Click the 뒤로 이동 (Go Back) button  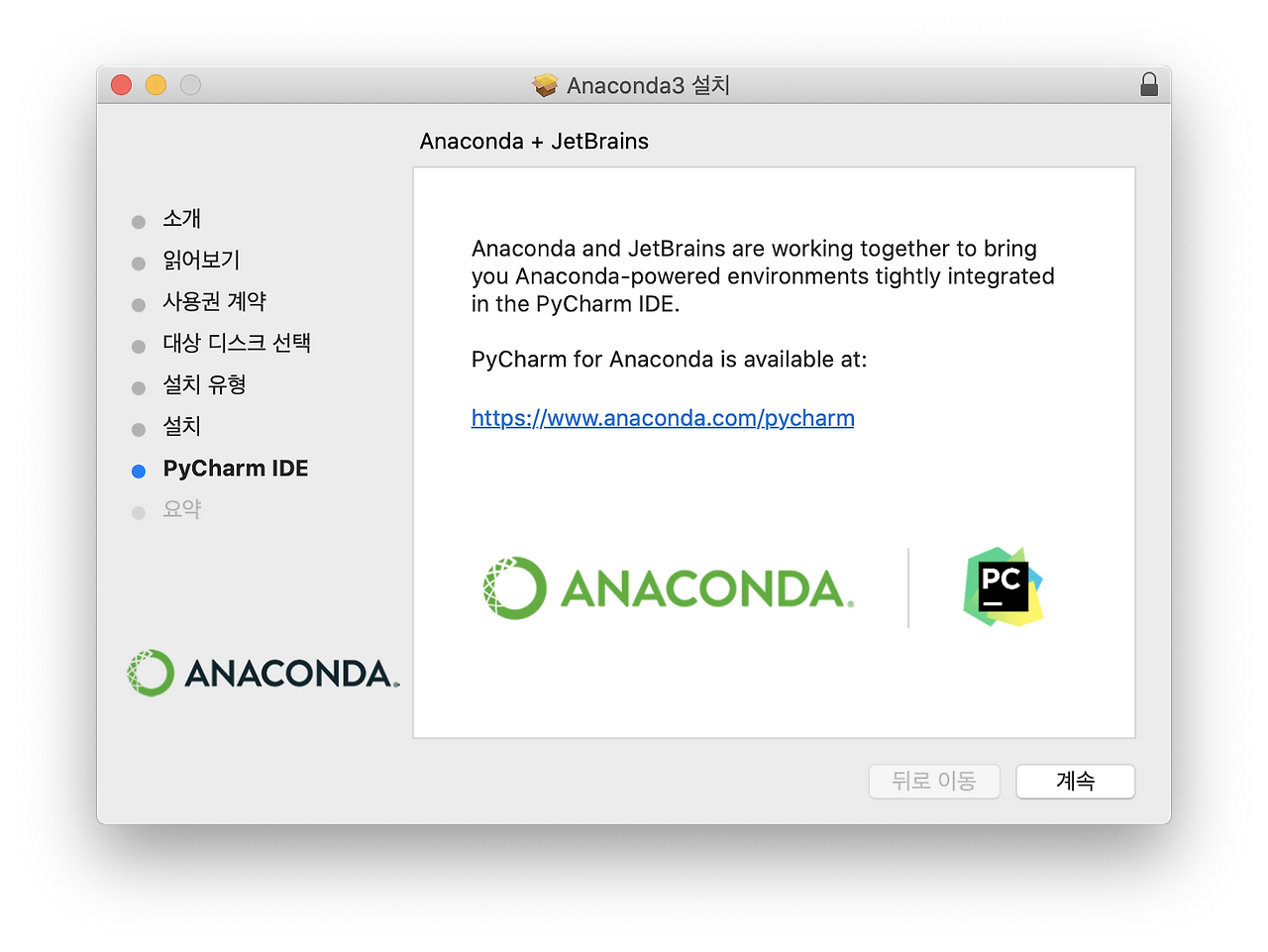click(x=934, y=782)
